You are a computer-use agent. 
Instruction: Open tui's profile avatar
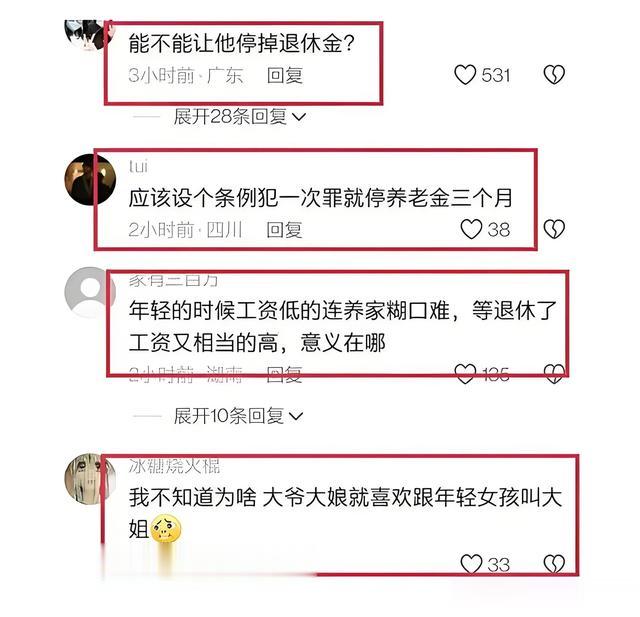tap(90, 180)
